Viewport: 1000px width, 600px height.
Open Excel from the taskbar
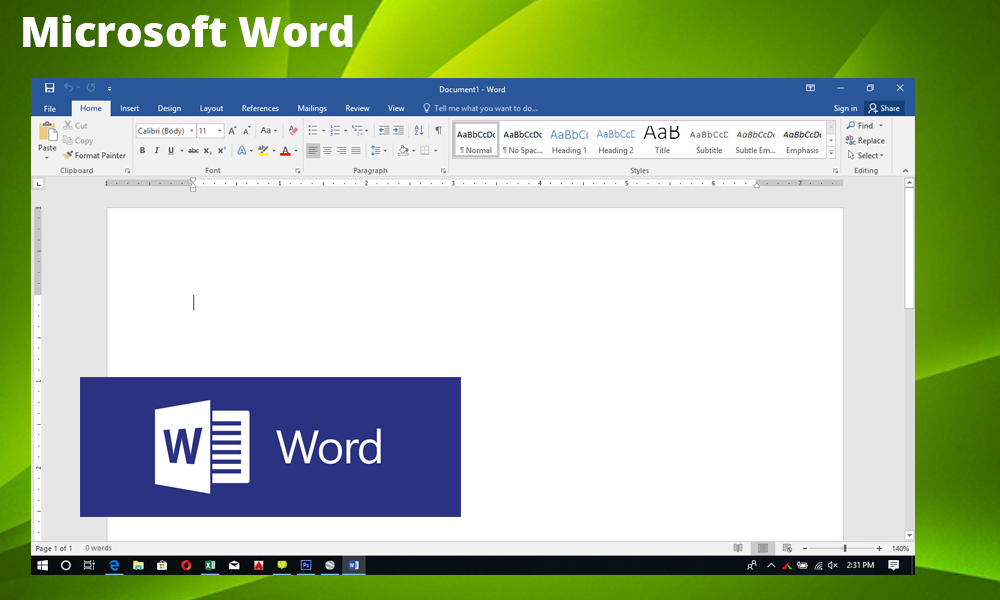pos(210,565)
